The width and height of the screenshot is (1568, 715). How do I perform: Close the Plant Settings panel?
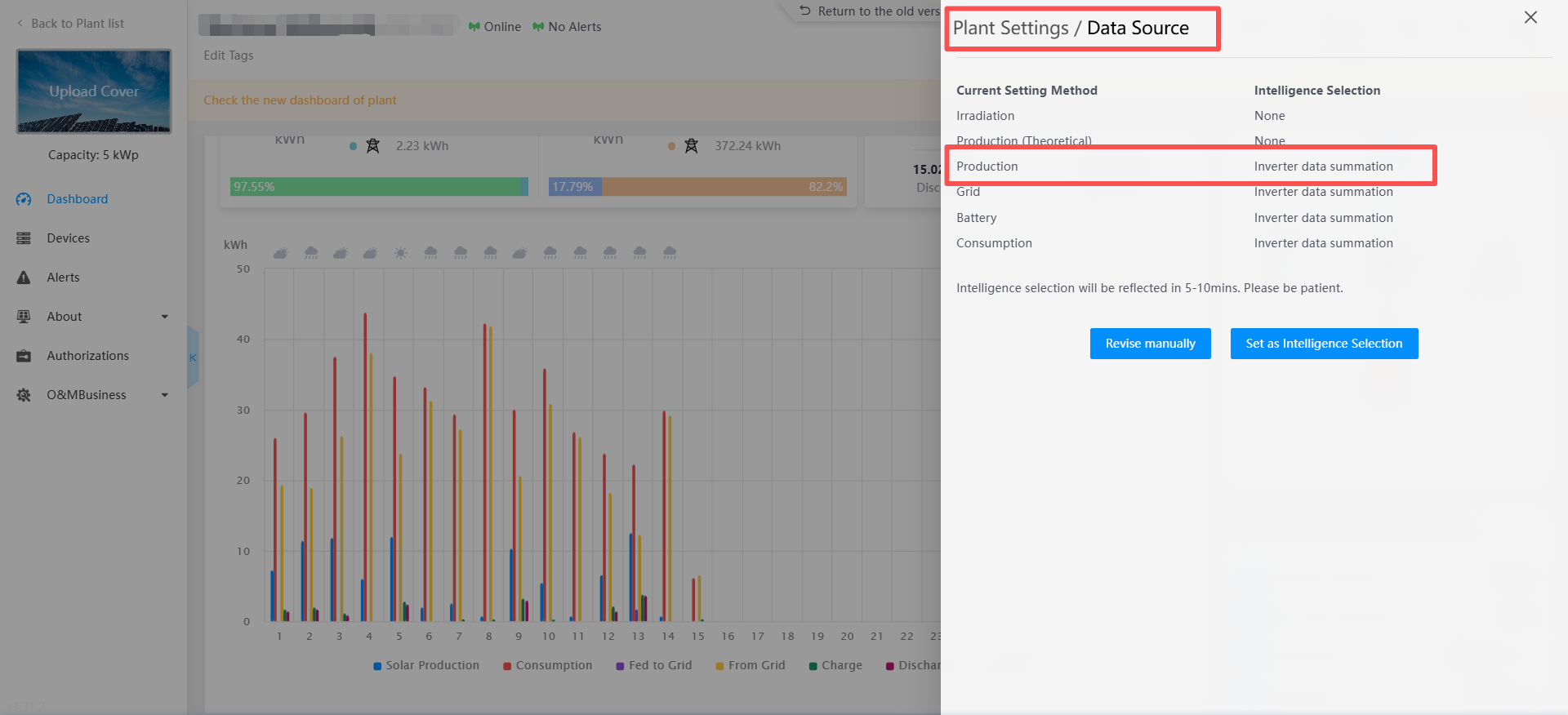click(1530, 17)
